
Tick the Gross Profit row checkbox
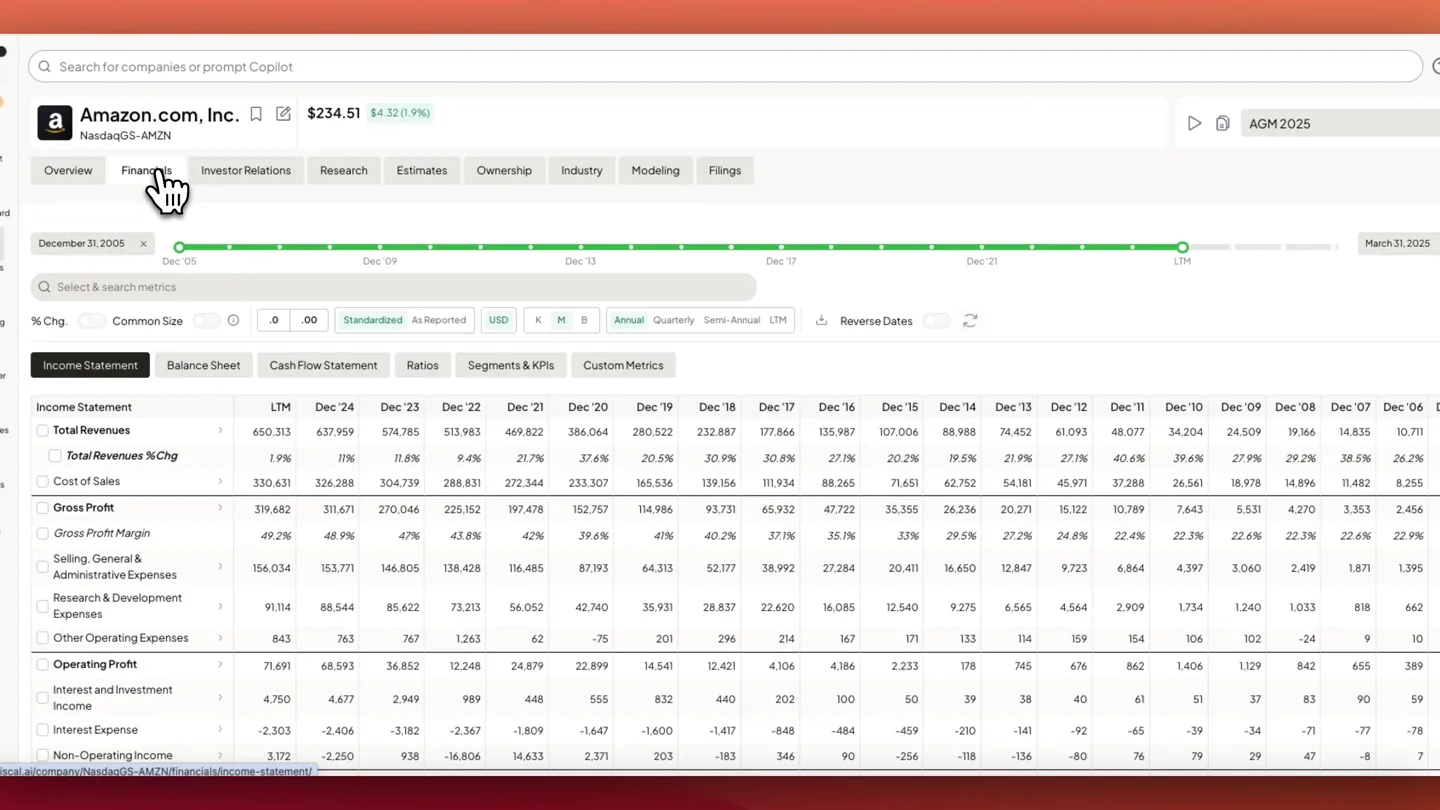(x=42, y=508)
